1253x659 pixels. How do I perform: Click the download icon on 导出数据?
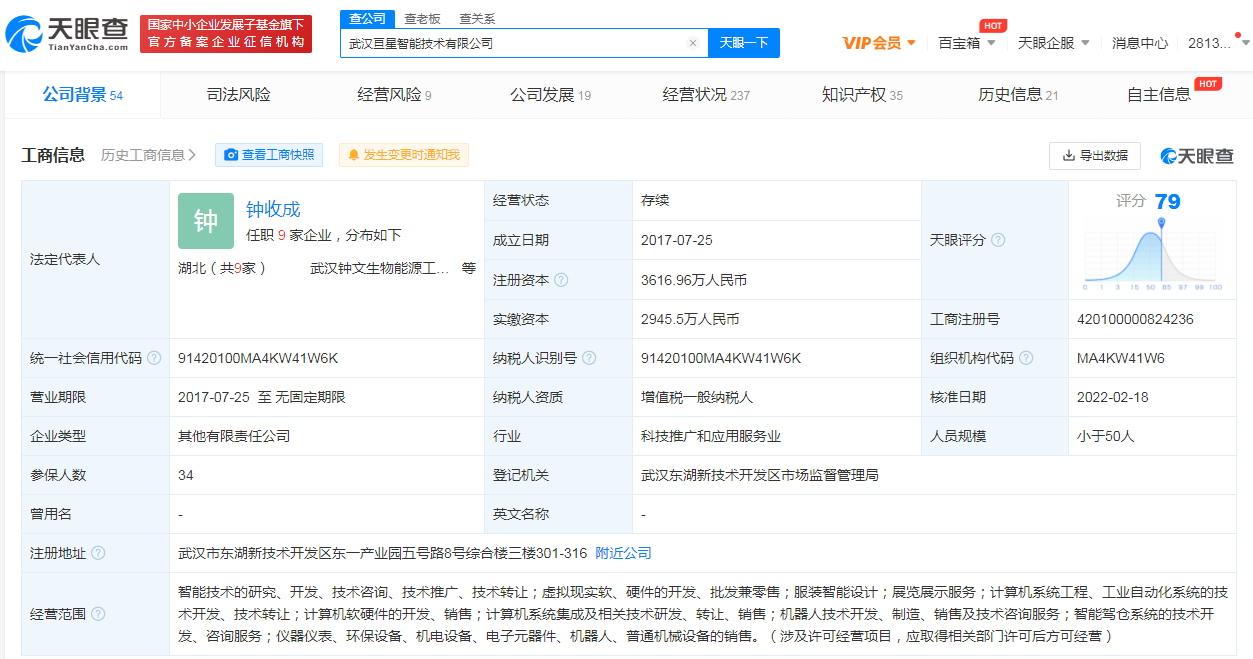pos(1068,155)
